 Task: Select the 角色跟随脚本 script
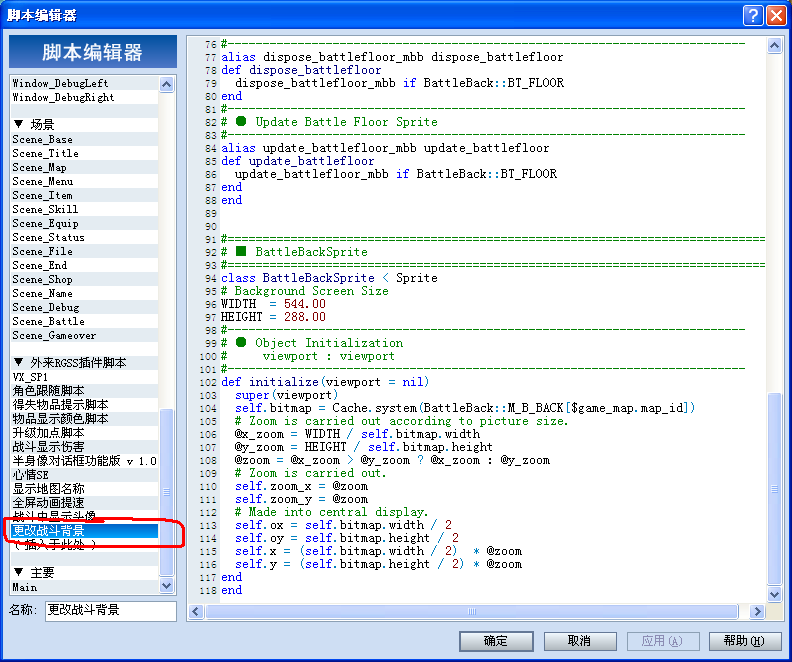pos(84,391)
